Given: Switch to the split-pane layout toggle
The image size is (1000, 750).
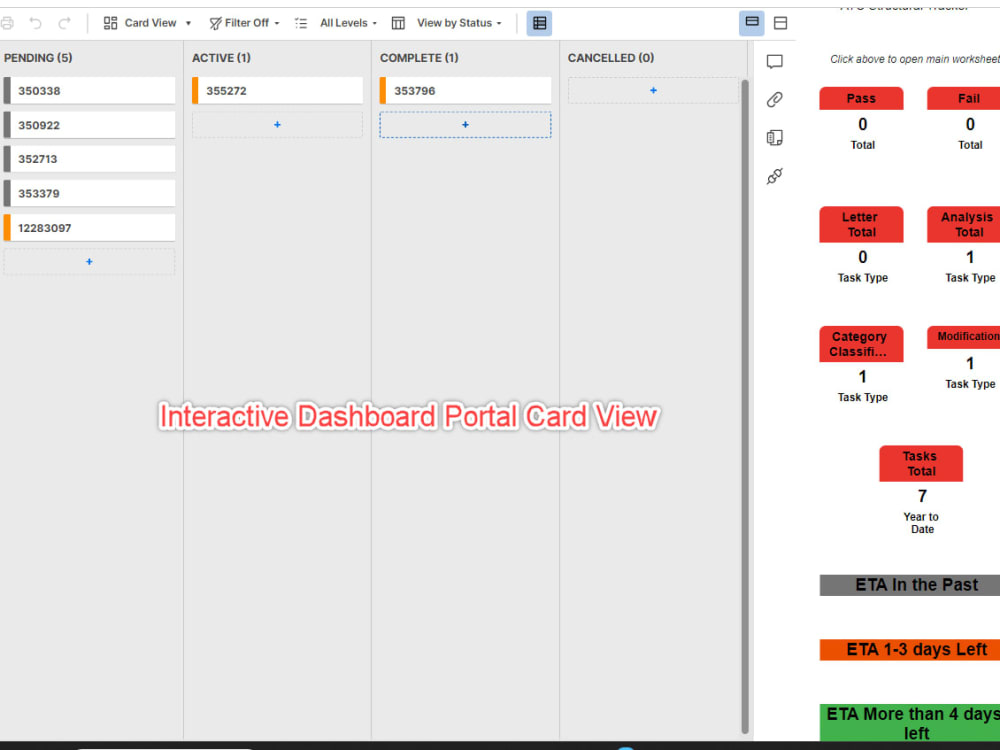Looking at the screenshot, I should pyautogui.click(x=780, y=22).
